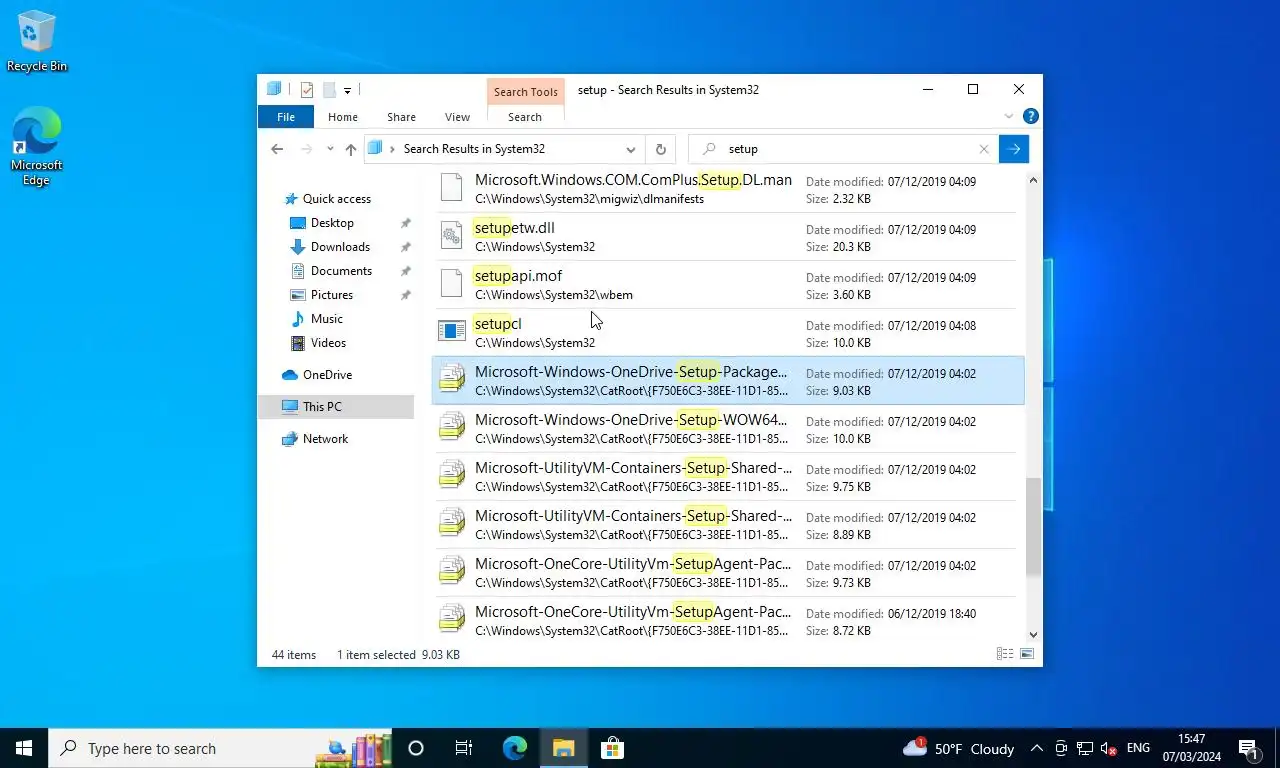Click the setupetw.dll gear file icon

(452, 236)
